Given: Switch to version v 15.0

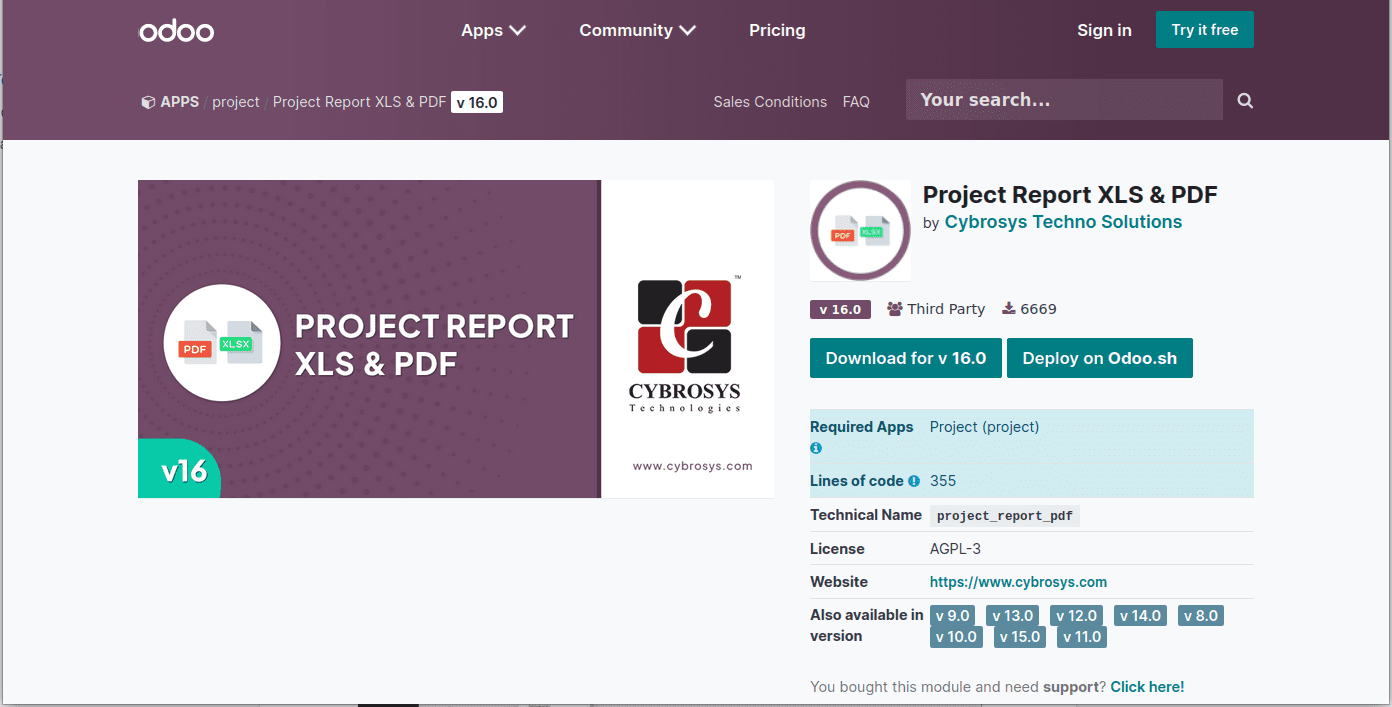Looking at the screenshot, I should [1020, 637].
